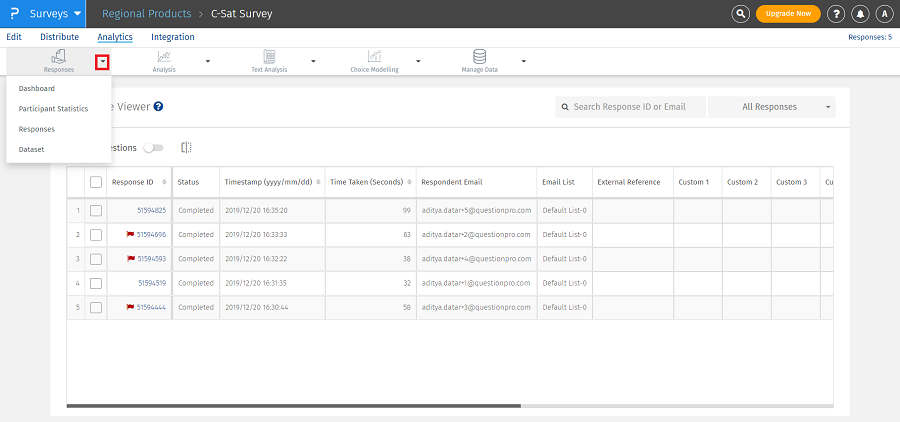Image resolution: width=900 pixels, height=422 pixels.
Task: Expand the All Responses filter dropdown
Action: pyautogui.click(x=770, y=107)
